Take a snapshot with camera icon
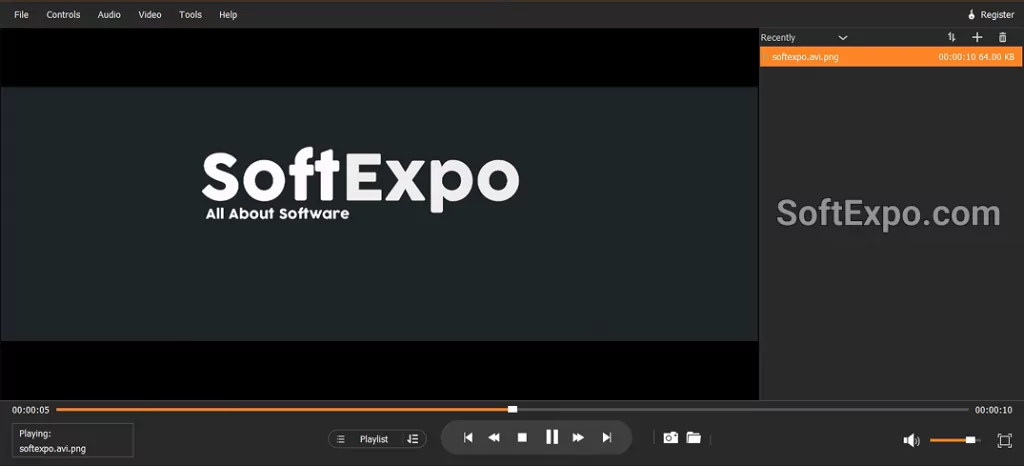 (671, 438)
